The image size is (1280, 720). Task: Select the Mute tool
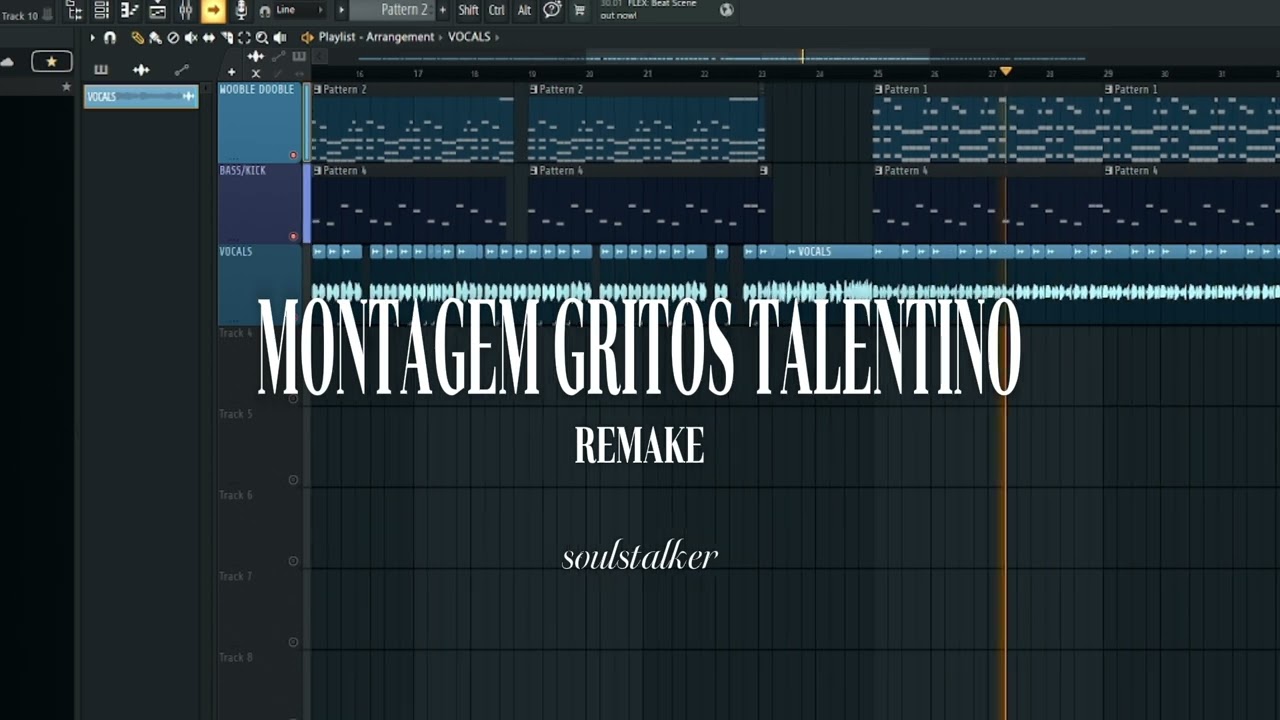191,38
